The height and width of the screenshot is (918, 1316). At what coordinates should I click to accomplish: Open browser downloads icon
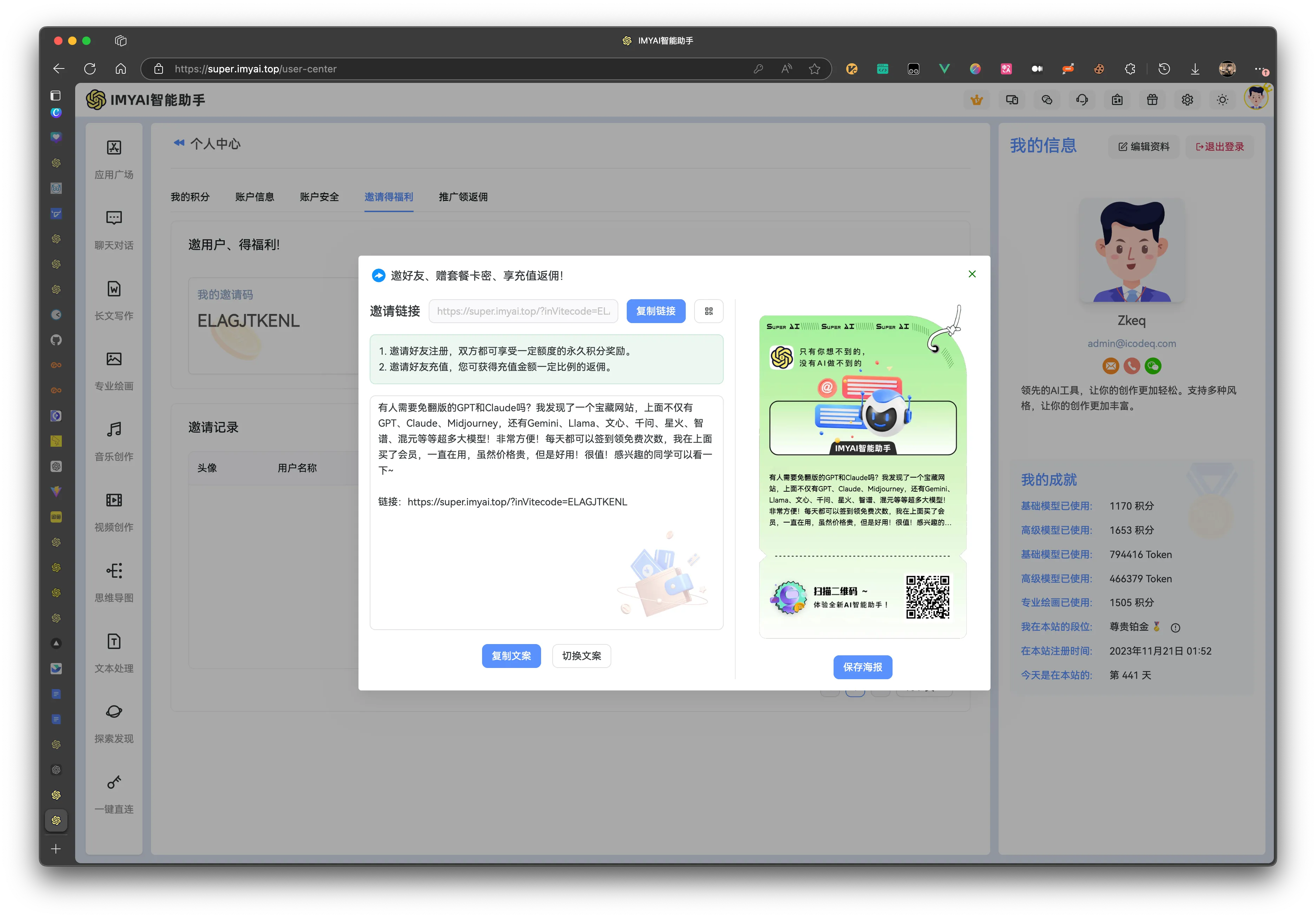click(x=1195, y=69)
